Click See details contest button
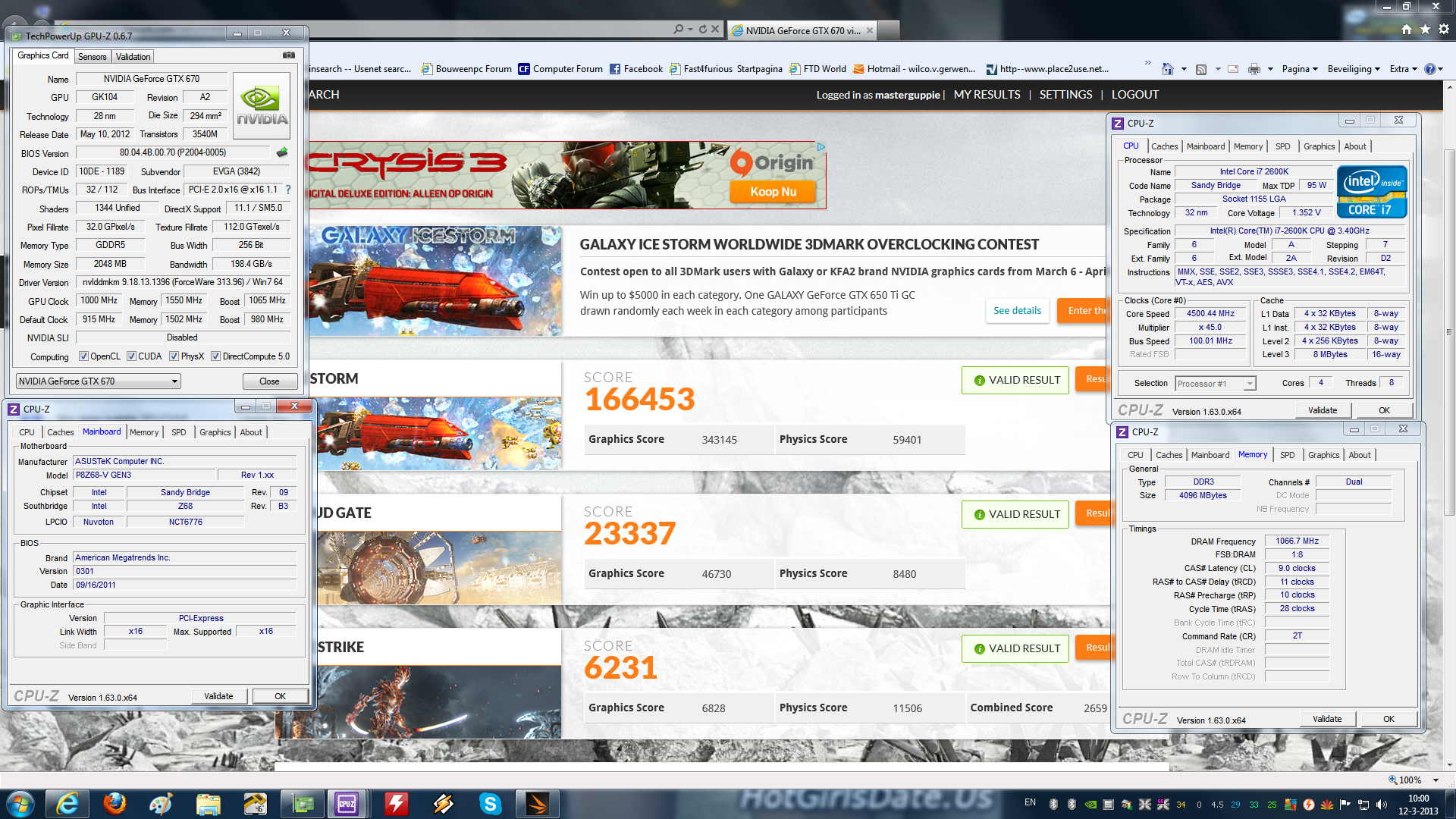This screenshot has height=819, width=1456. tap(1017, 310)
